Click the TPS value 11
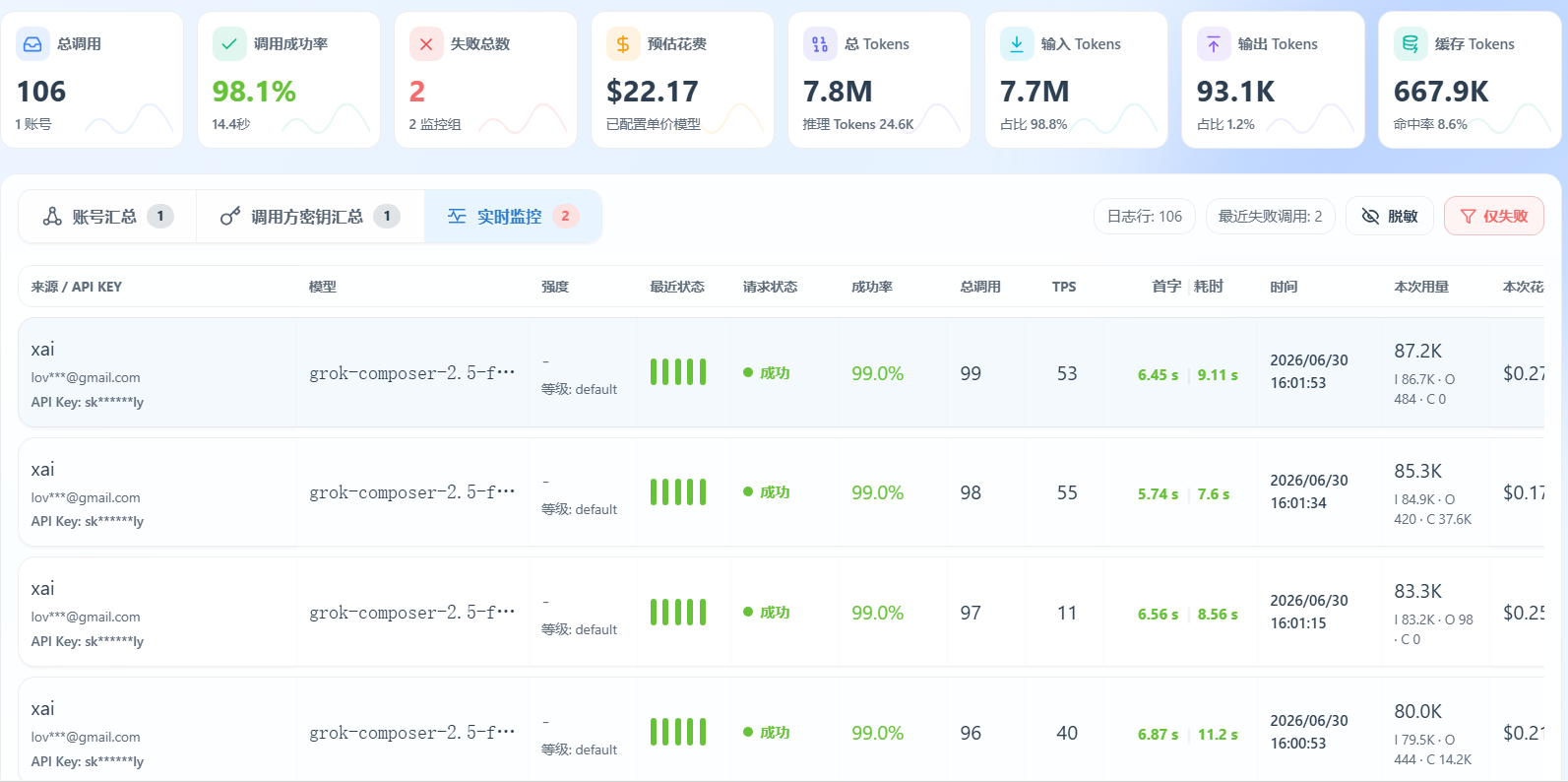This screenshot has height=782, width=1568. 1067,613
